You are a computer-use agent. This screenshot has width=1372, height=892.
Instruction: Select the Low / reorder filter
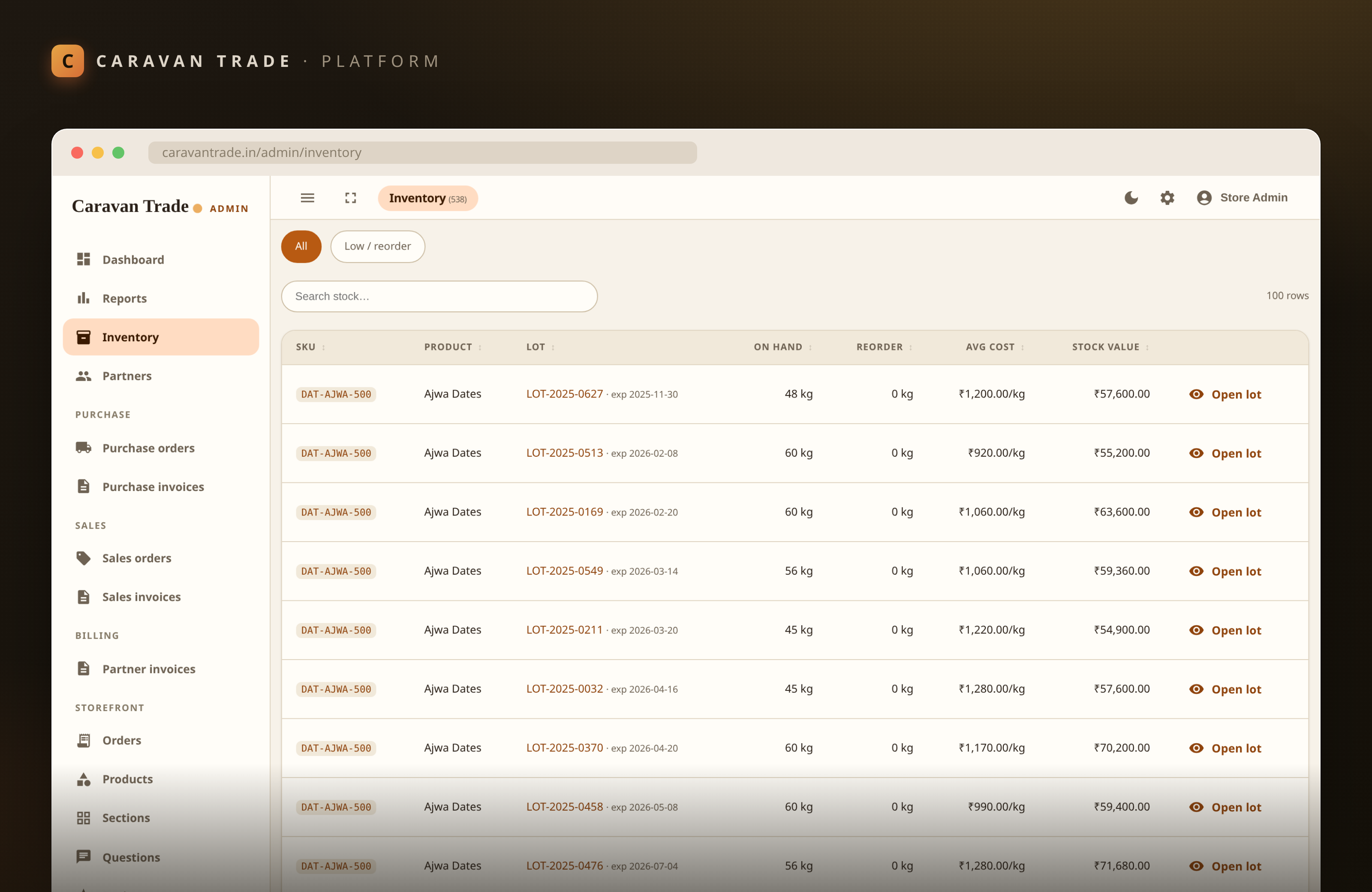tap(378, 246)
